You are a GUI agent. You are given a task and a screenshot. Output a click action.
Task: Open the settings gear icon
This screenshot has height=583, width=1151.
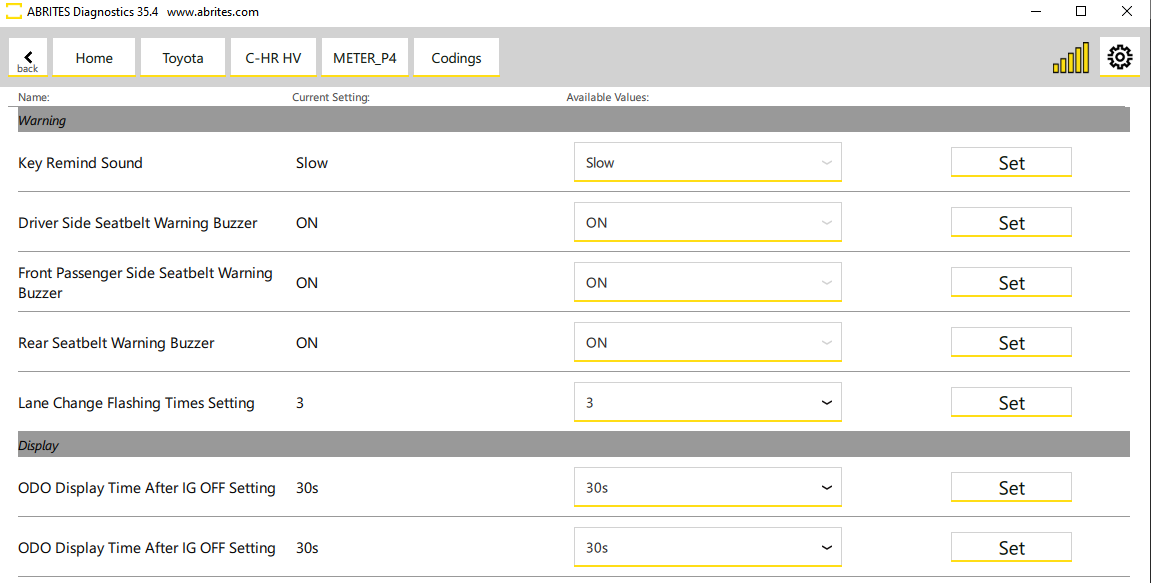[1120, 58]
